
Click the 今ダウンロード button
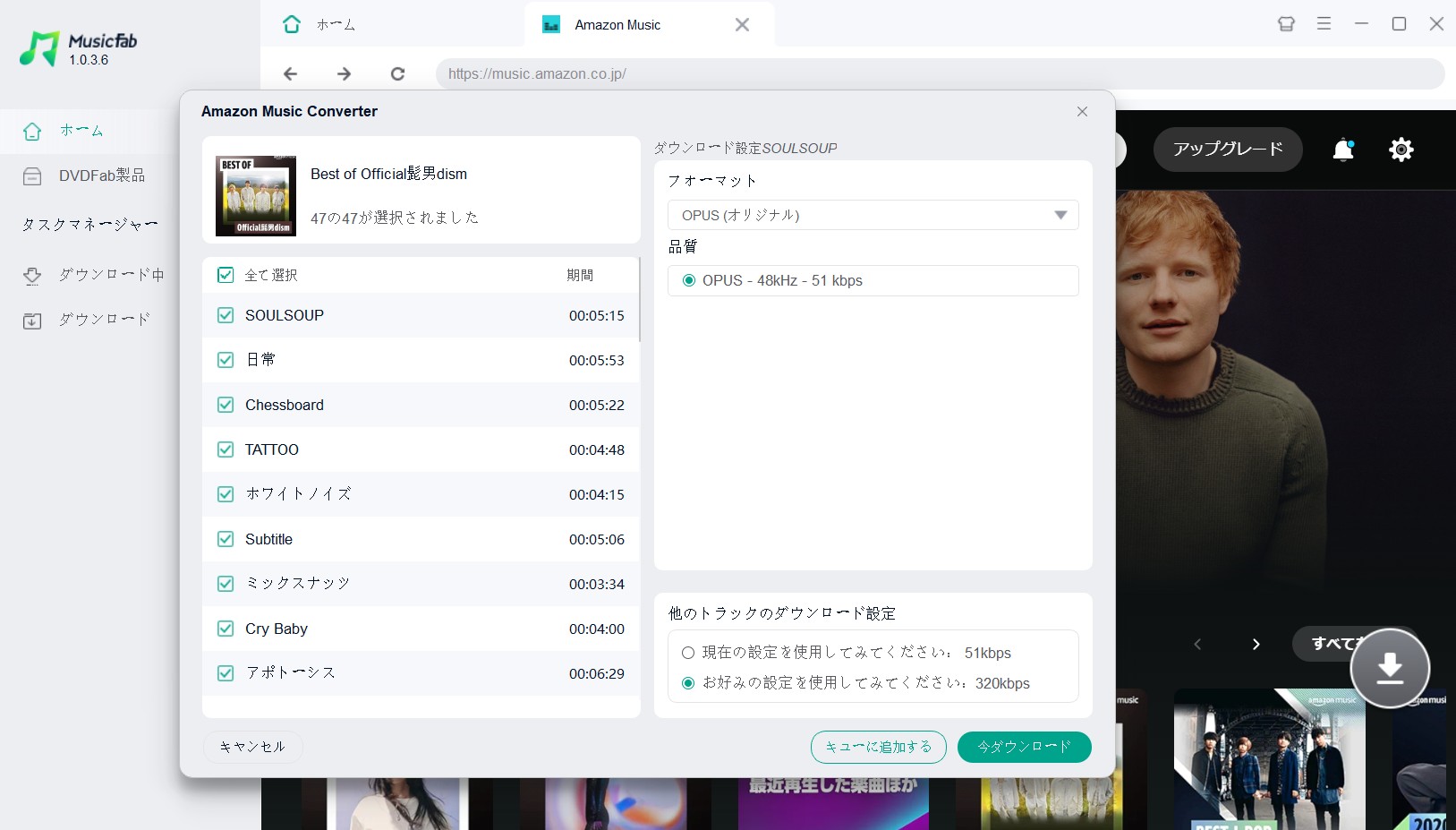click(x=1024, y=747)
